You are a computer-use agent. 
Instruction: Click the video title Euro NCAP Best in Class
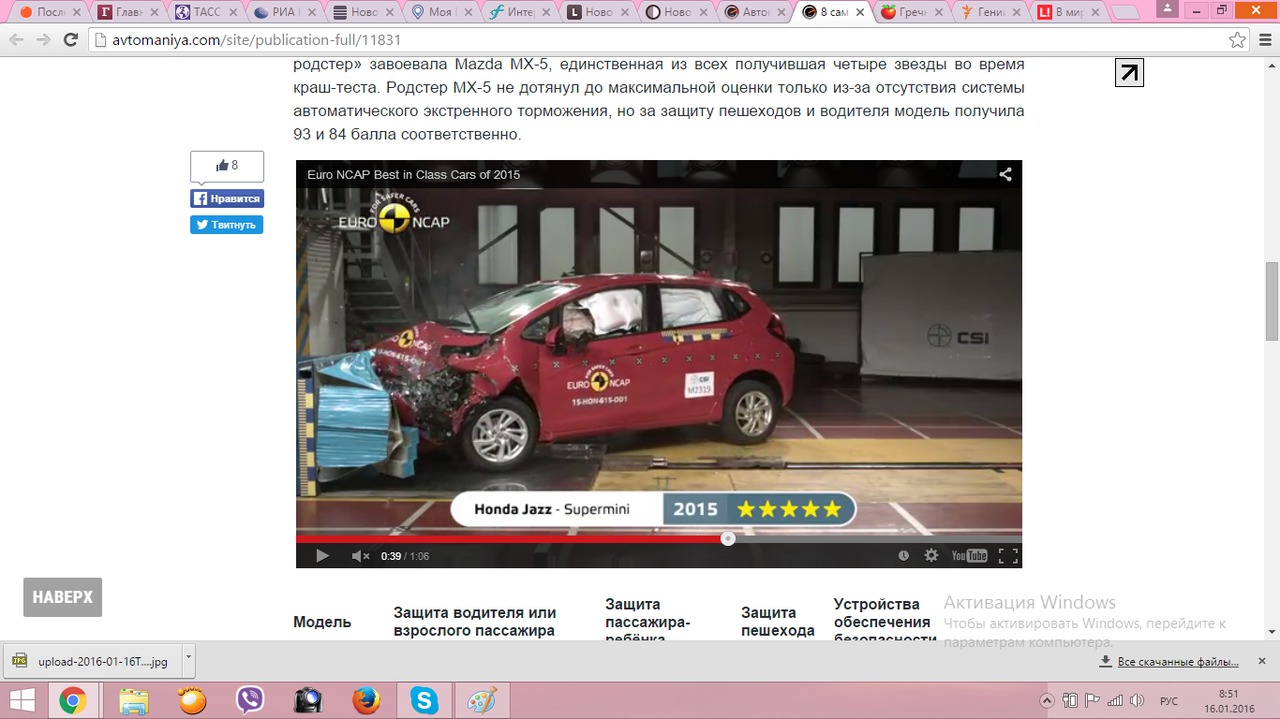coord(414,175)
